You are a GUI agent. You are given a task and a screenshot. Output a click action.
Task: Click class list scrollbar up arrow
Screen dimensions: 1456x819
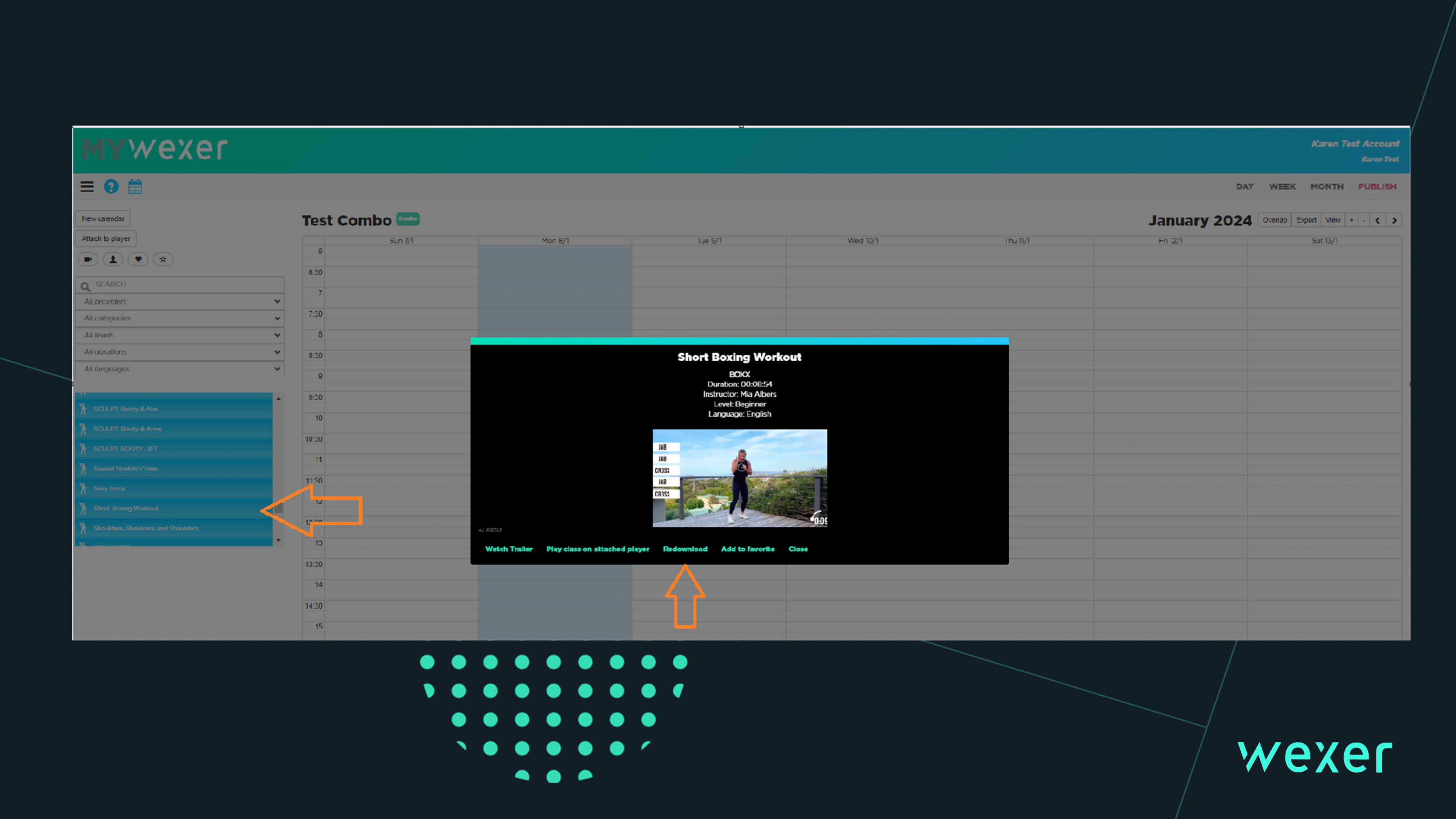coord(278,399)
